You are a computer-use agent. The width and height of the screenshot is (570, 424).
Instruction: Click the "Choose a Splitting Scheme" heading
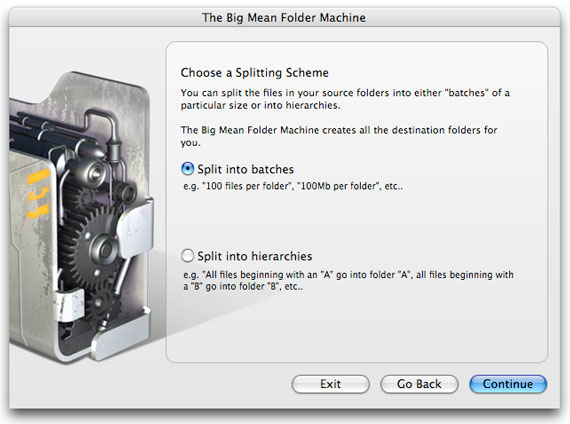(x=254, y=73)
